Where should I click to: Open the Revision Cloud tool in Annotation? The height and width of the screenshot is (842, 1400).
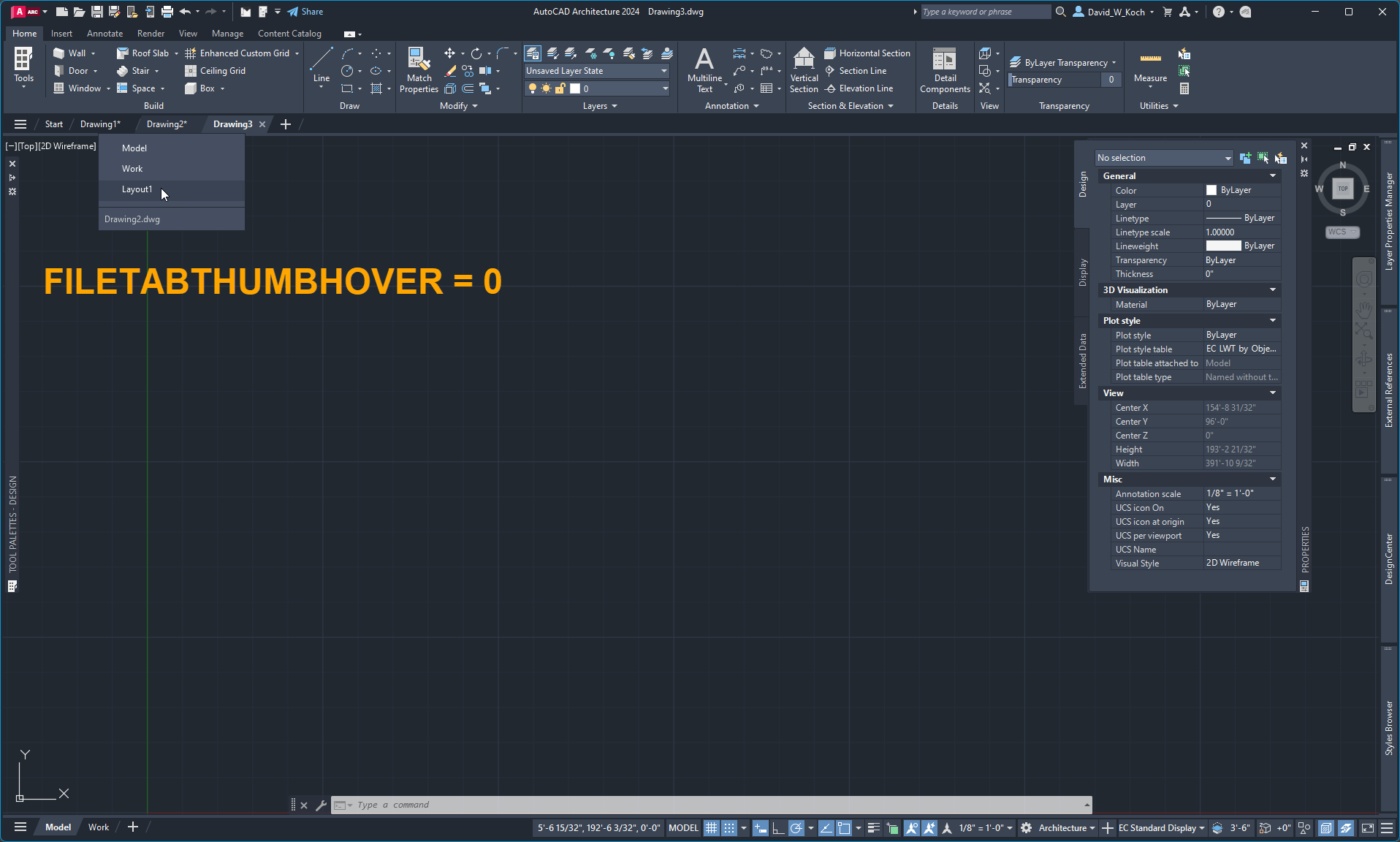766,53
